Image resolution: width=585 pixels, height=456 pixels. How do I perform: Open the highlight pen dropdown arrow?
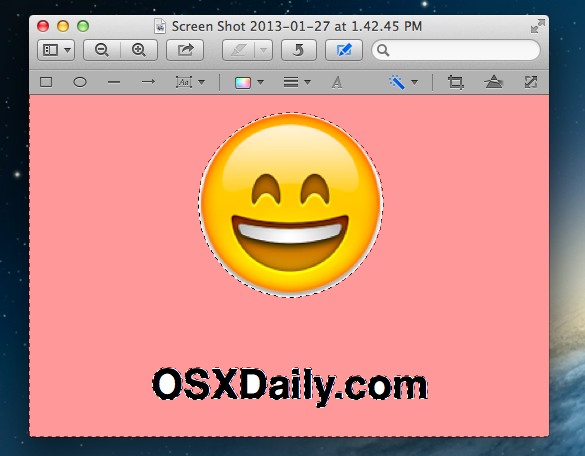(x=264, y=50)
